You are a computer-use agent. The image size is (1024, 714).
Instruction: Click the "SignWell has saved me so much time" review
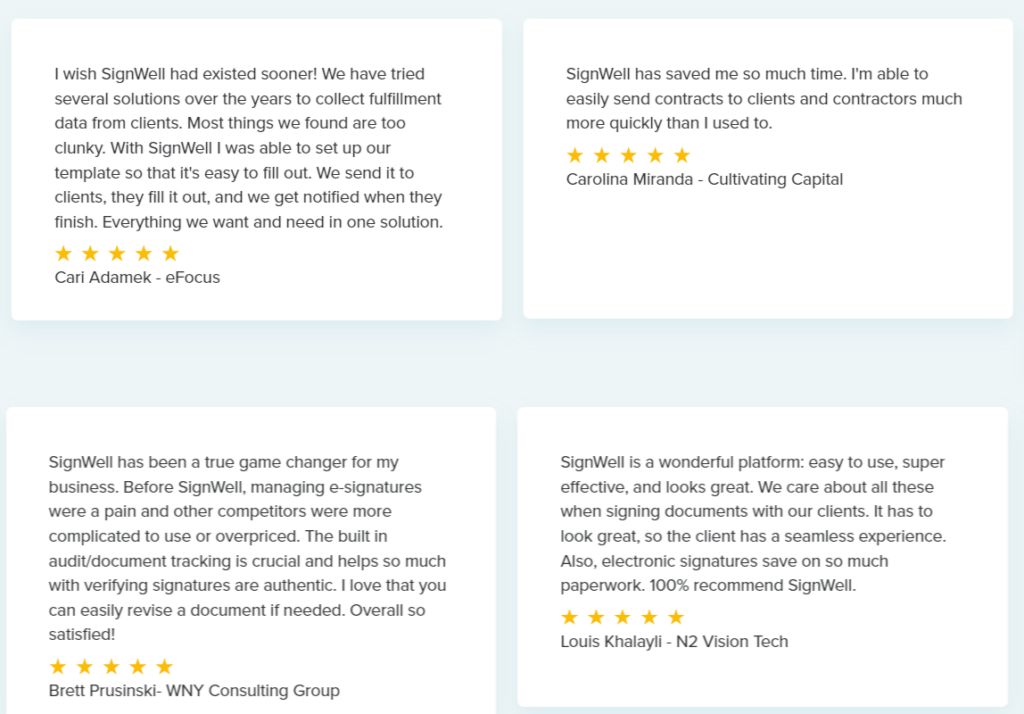[x=764, y=99]
